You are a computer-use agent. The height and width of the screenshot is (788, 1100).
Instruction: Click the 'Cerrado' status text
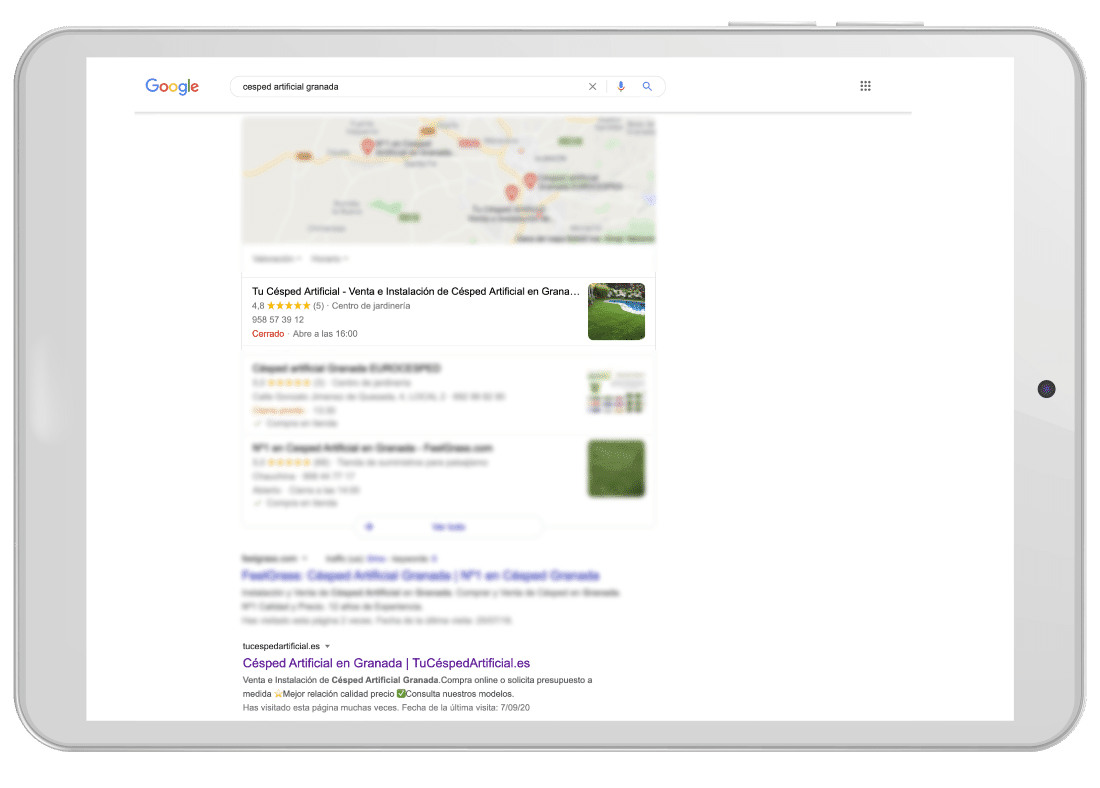(268, 334)
